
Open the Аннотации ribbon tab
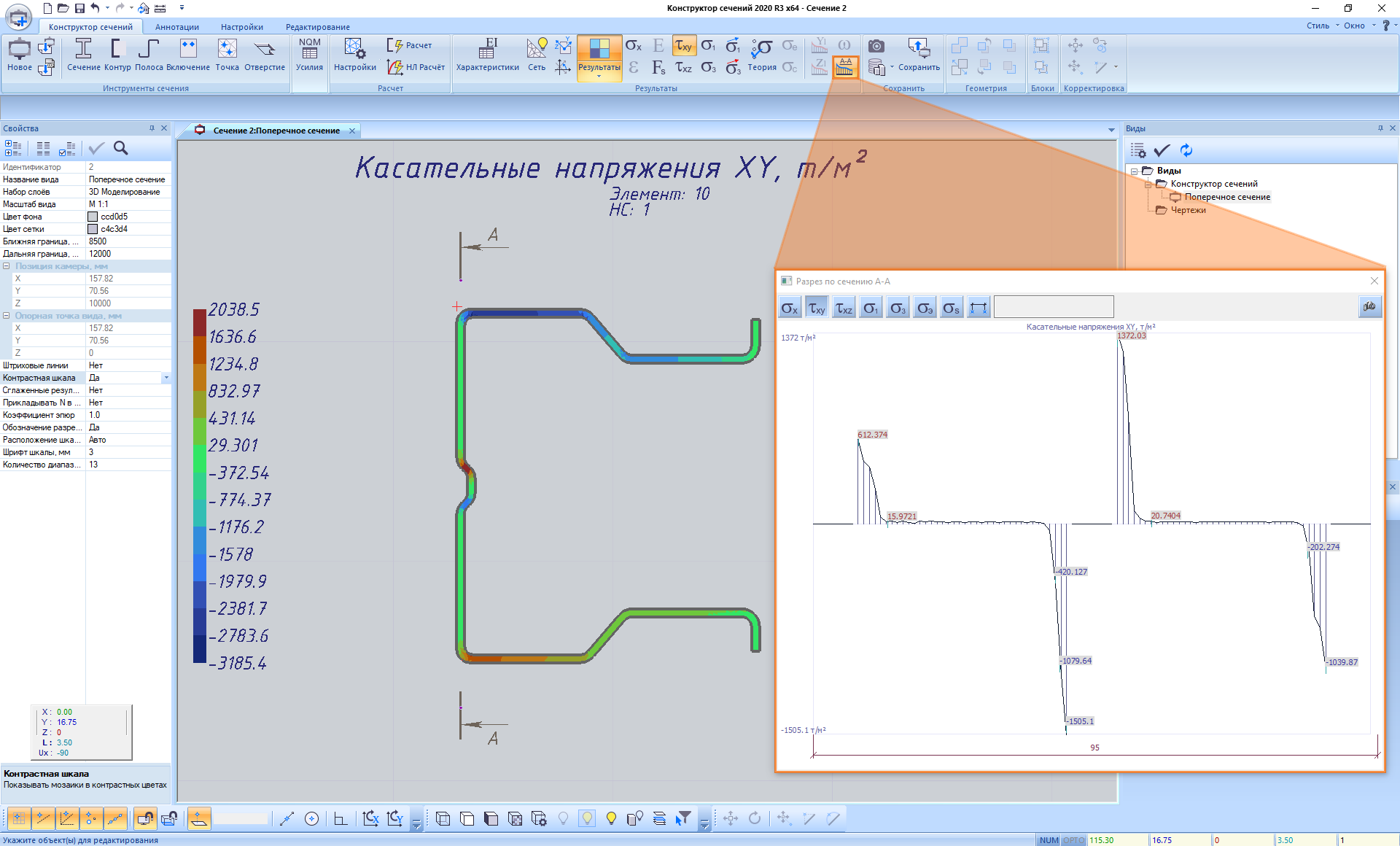[176, 27]
